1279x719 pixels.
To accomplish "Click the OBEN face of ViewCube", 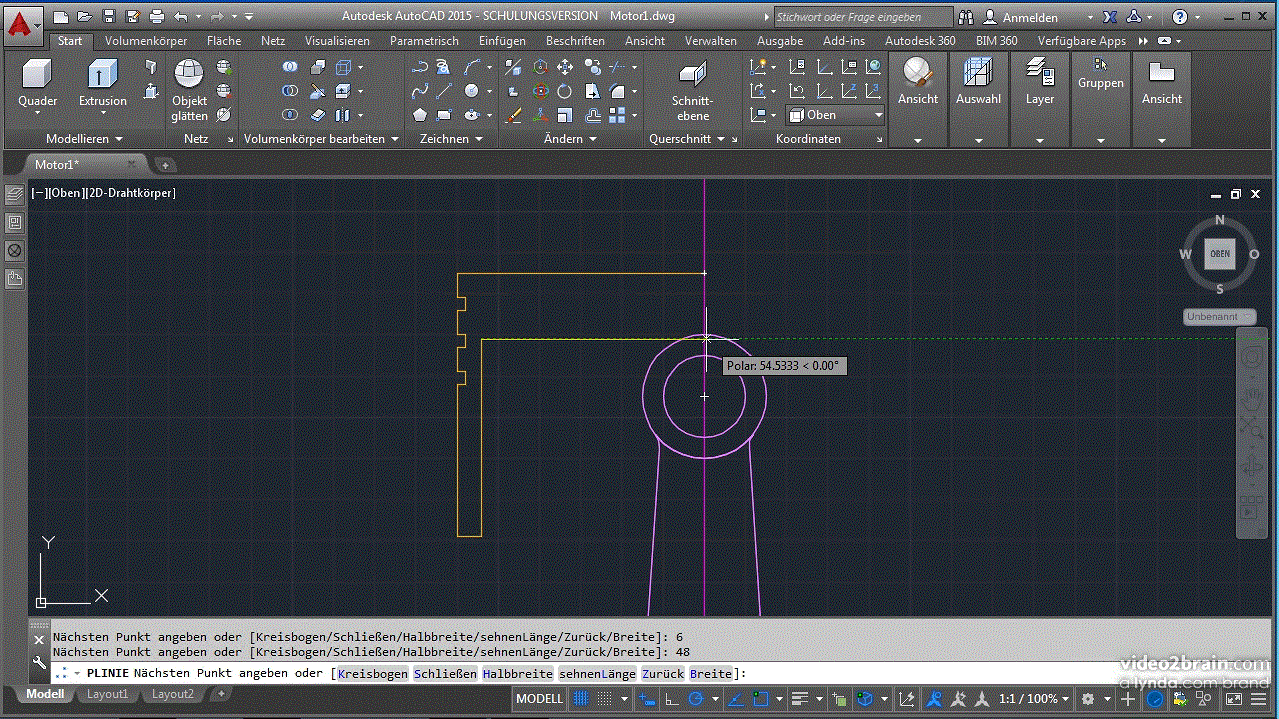I will 1220,254.
